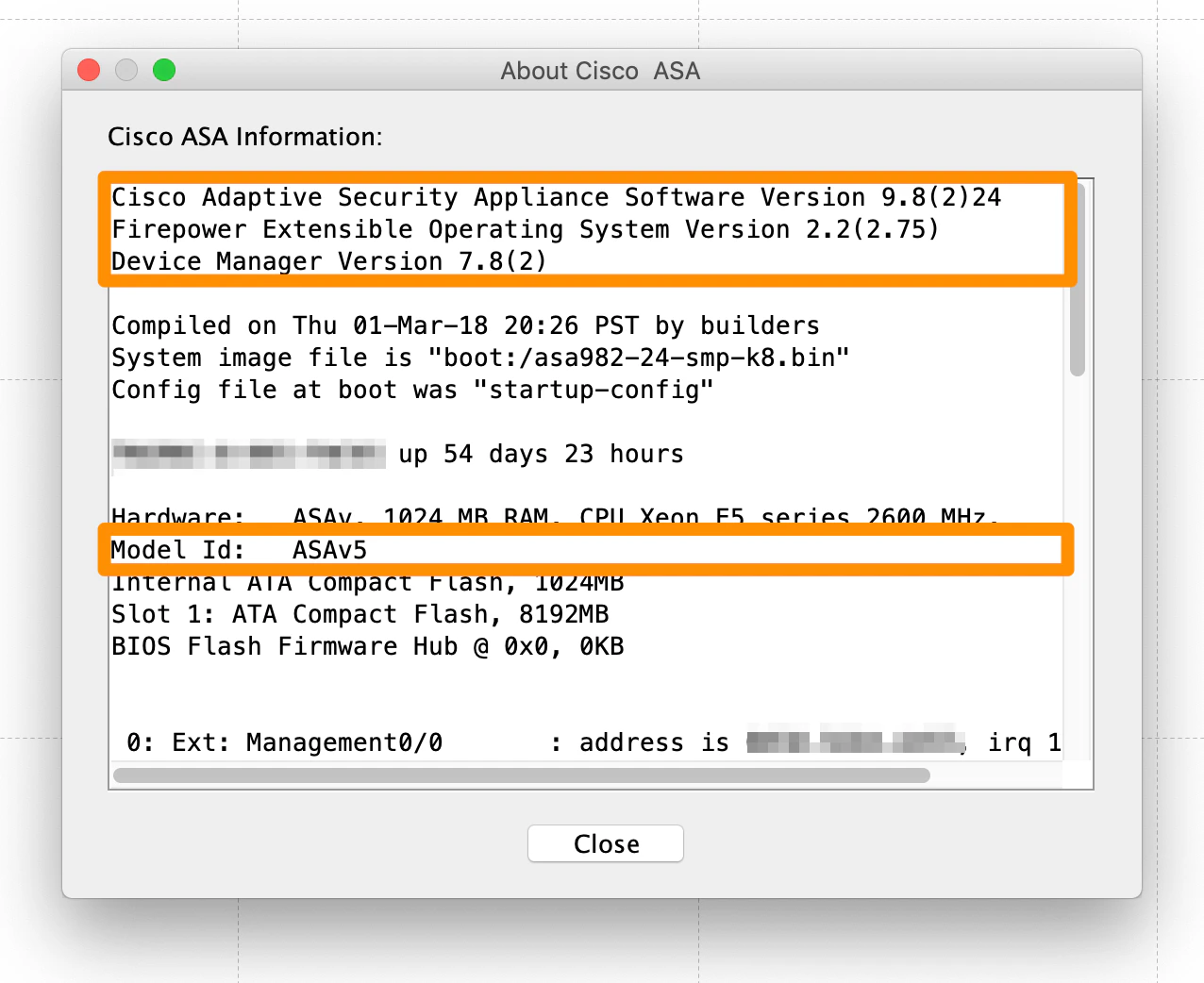Click the 'BIOS Flash Firmware Hub' line

click(x=368, y=646)
